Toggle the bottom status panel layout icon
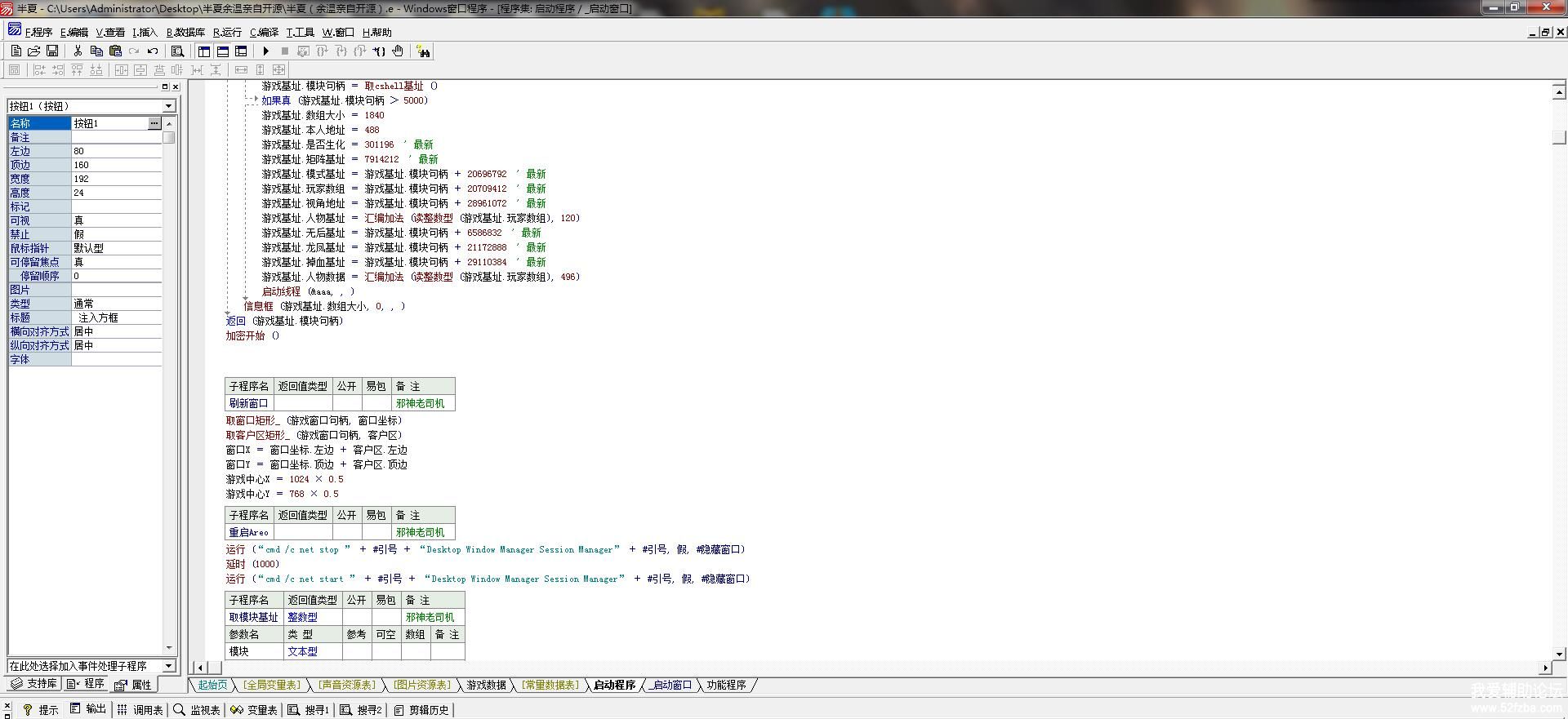 coord(223,51)
